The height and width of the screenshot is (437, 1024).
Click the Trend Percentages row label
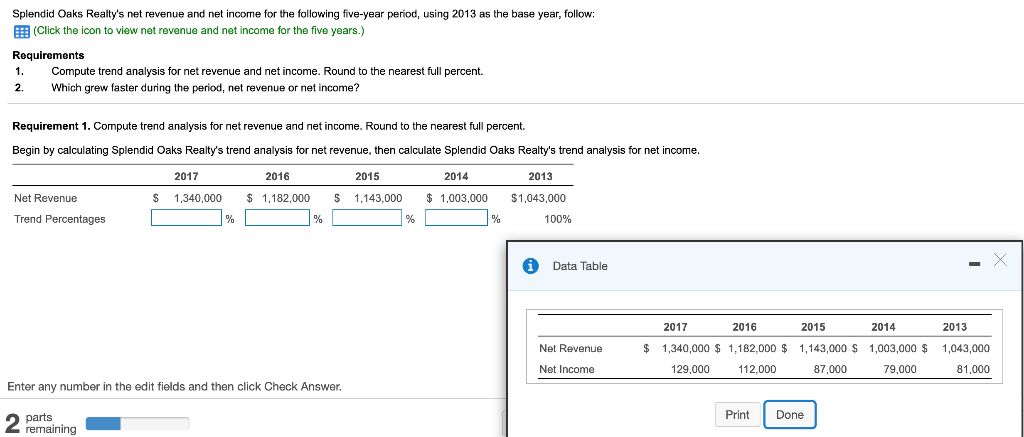click(59, 219)
